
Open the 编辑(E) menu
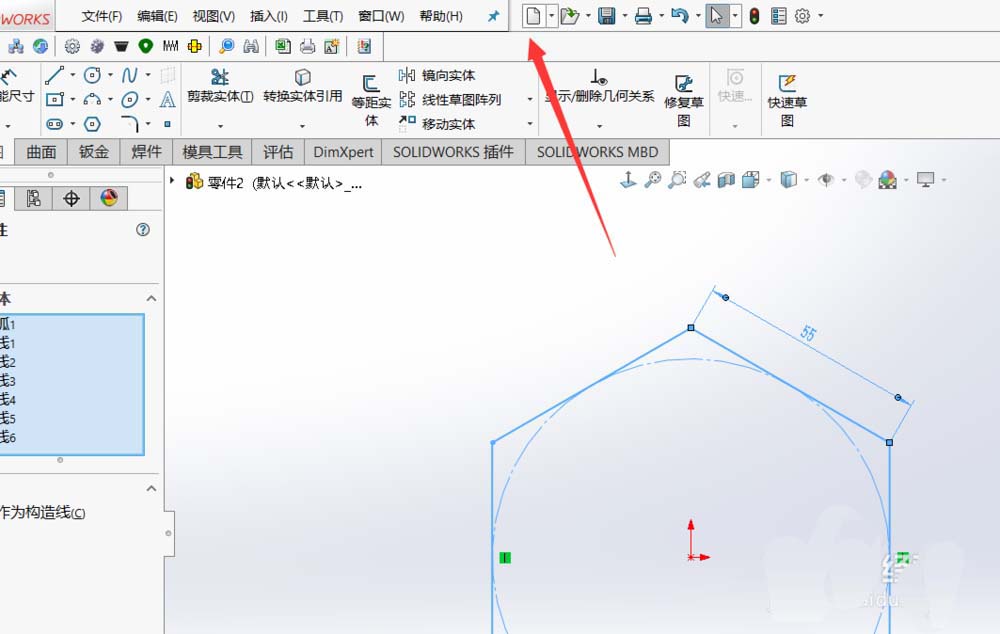point(158,16)
